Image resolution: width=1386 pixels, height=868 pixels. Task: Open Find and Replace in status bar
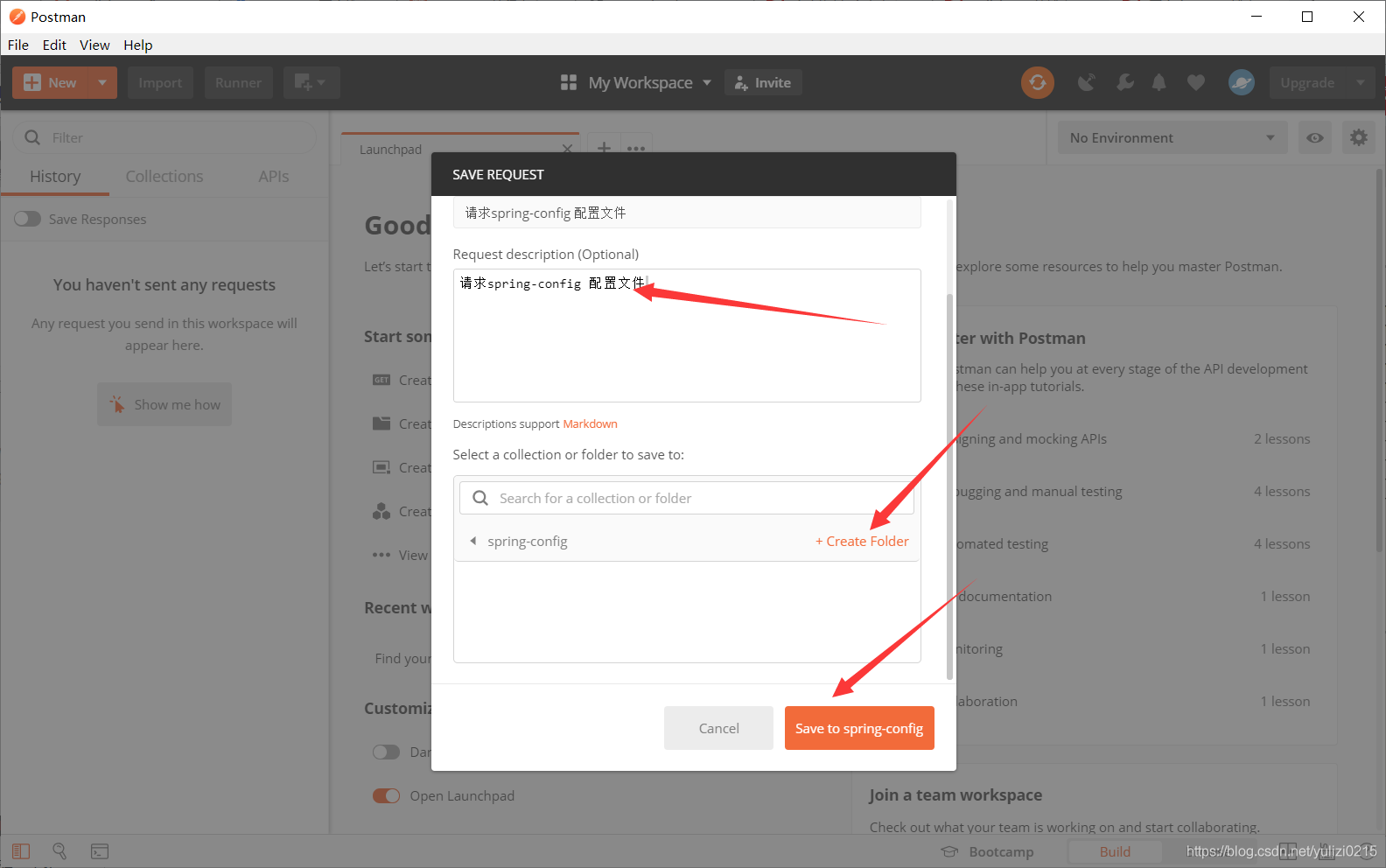59,850
